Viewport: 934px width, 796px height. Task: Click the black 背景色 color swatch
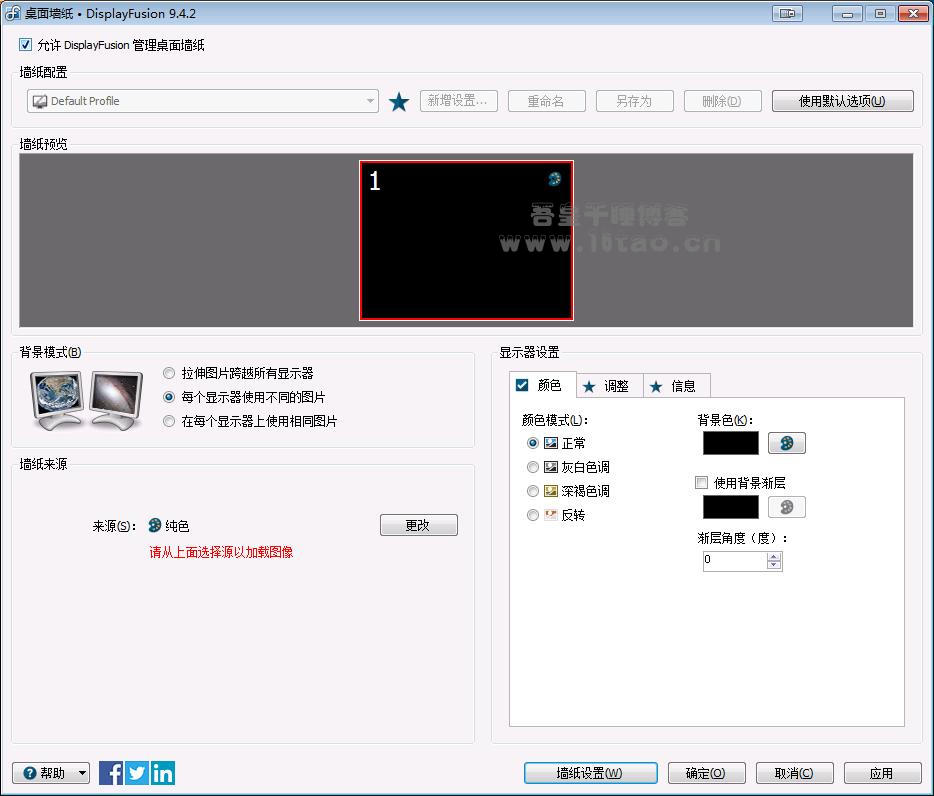click(x=730, y=443)
